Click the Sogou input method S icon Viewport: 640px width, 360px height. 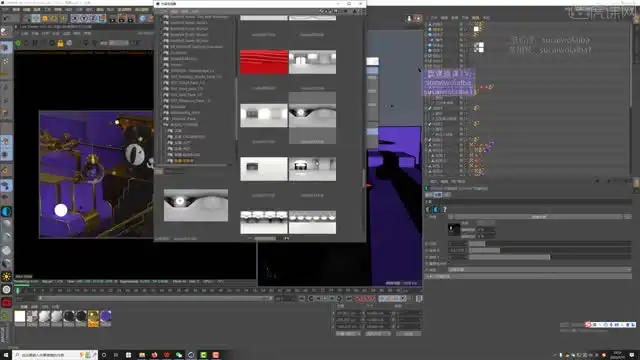588,324
